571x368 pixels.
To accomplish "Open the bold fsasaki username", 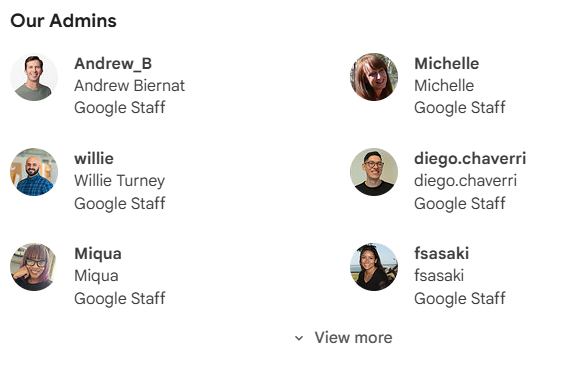I will coord(441,253).
